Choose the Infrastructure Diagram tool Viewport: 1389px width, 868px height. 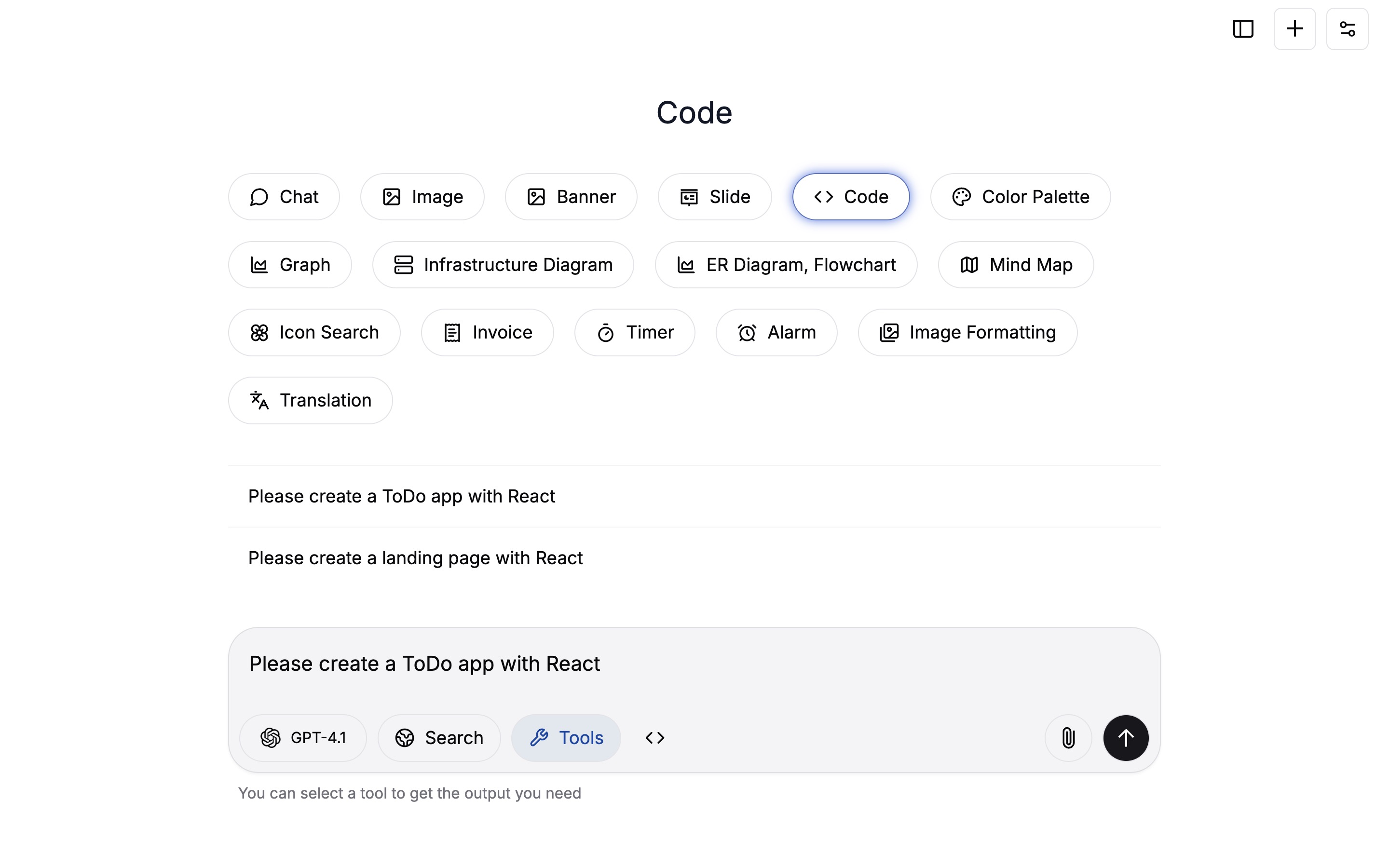point(503,265)
